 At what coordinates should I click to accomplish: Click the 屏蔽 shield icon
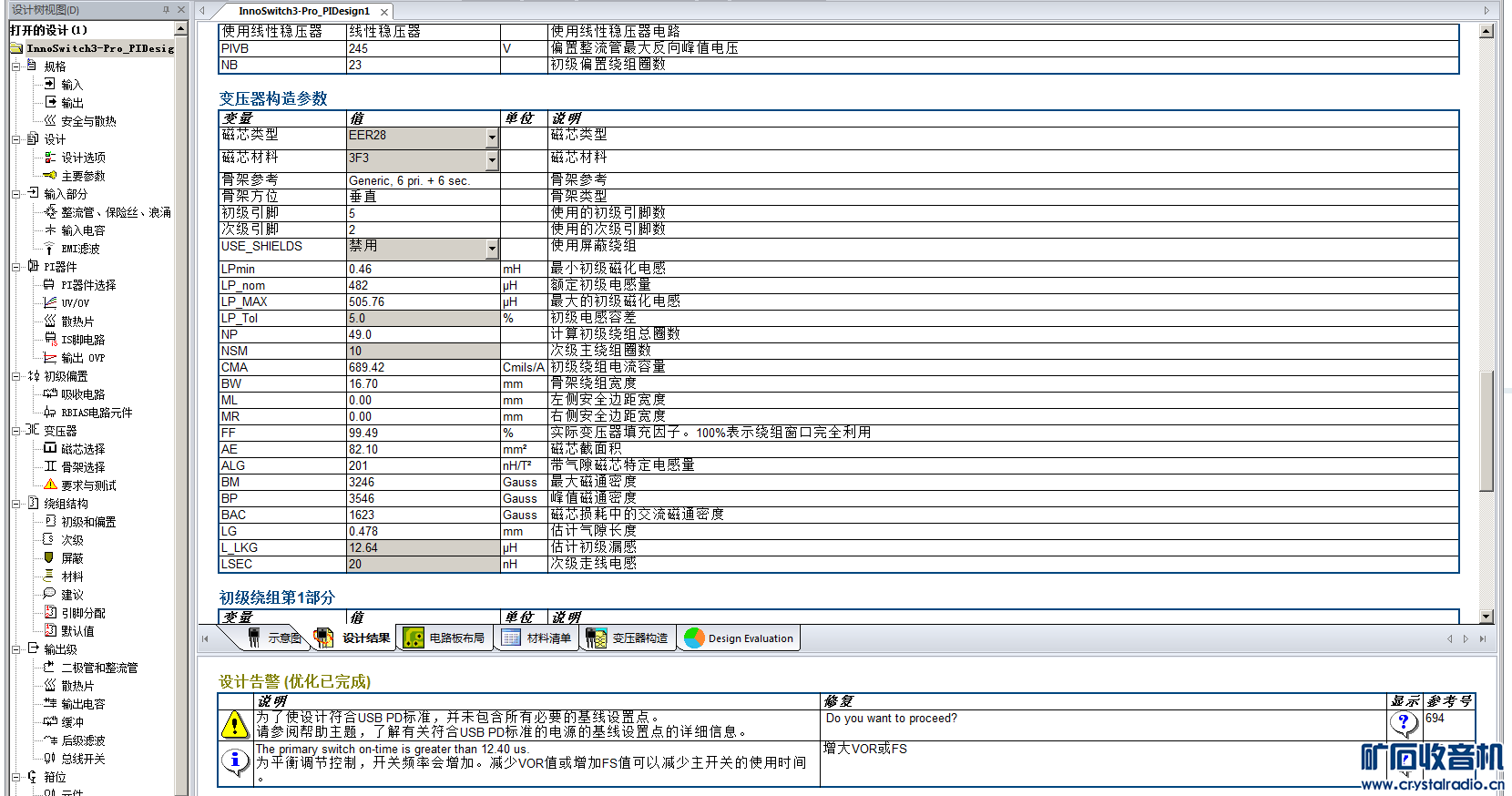[50, 557]
